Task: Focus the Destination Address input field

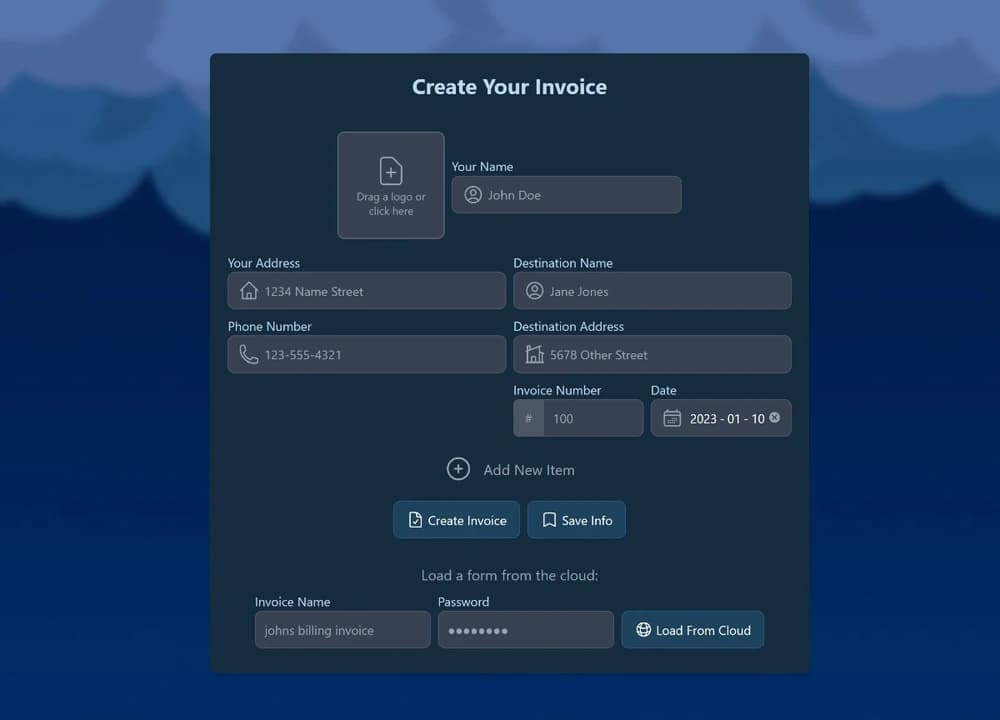Action: click(652, 355)
